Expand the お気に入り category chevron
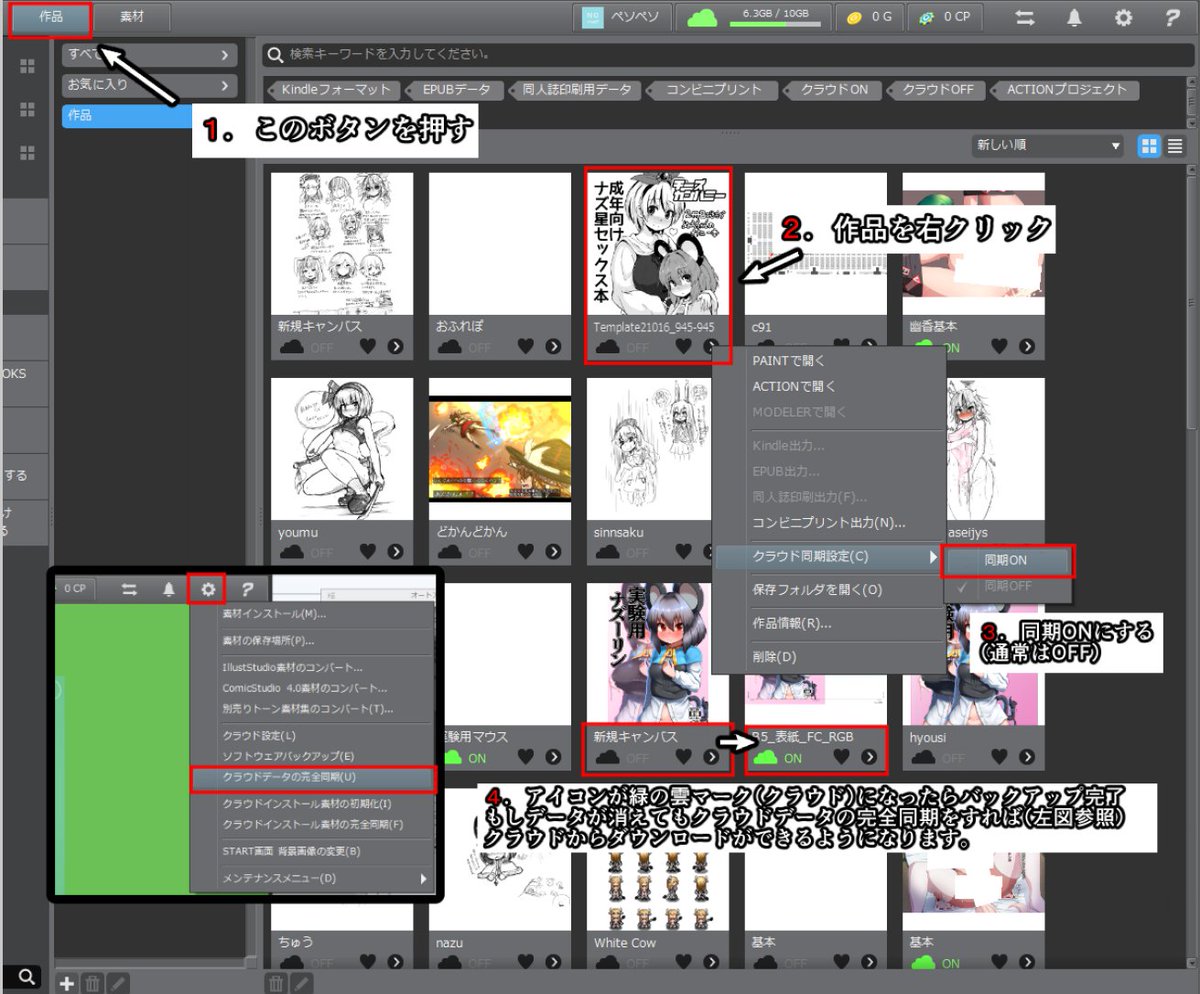Screen dimensions: 1200x994 (x=224, y=85)
